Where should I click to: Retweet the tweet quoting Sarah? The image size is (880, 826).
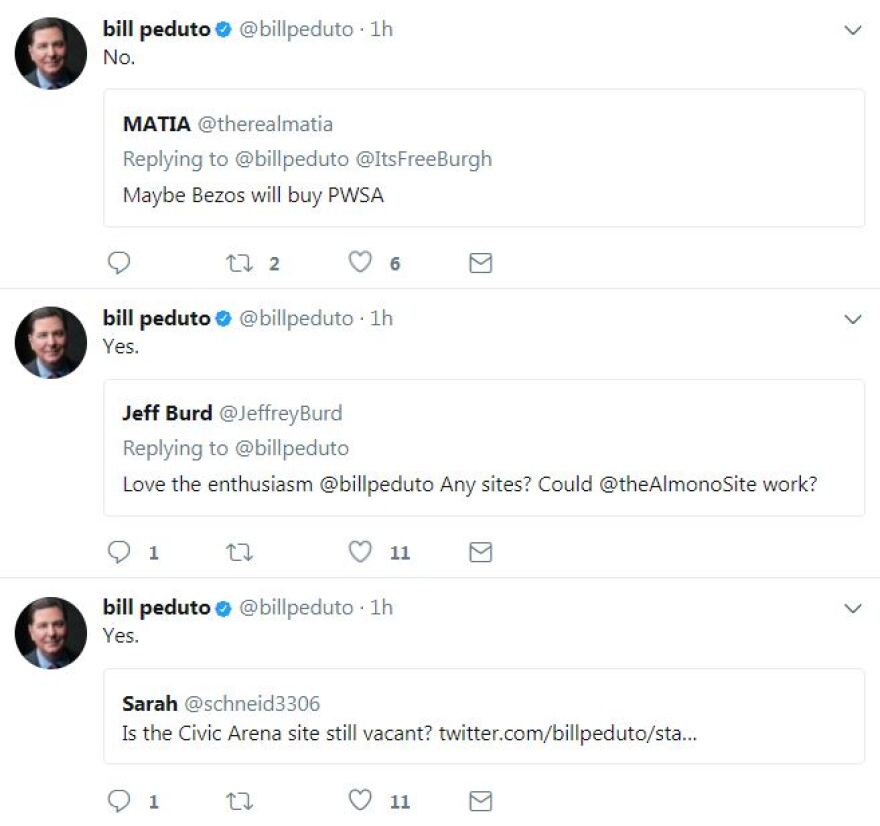coord(240,801)
